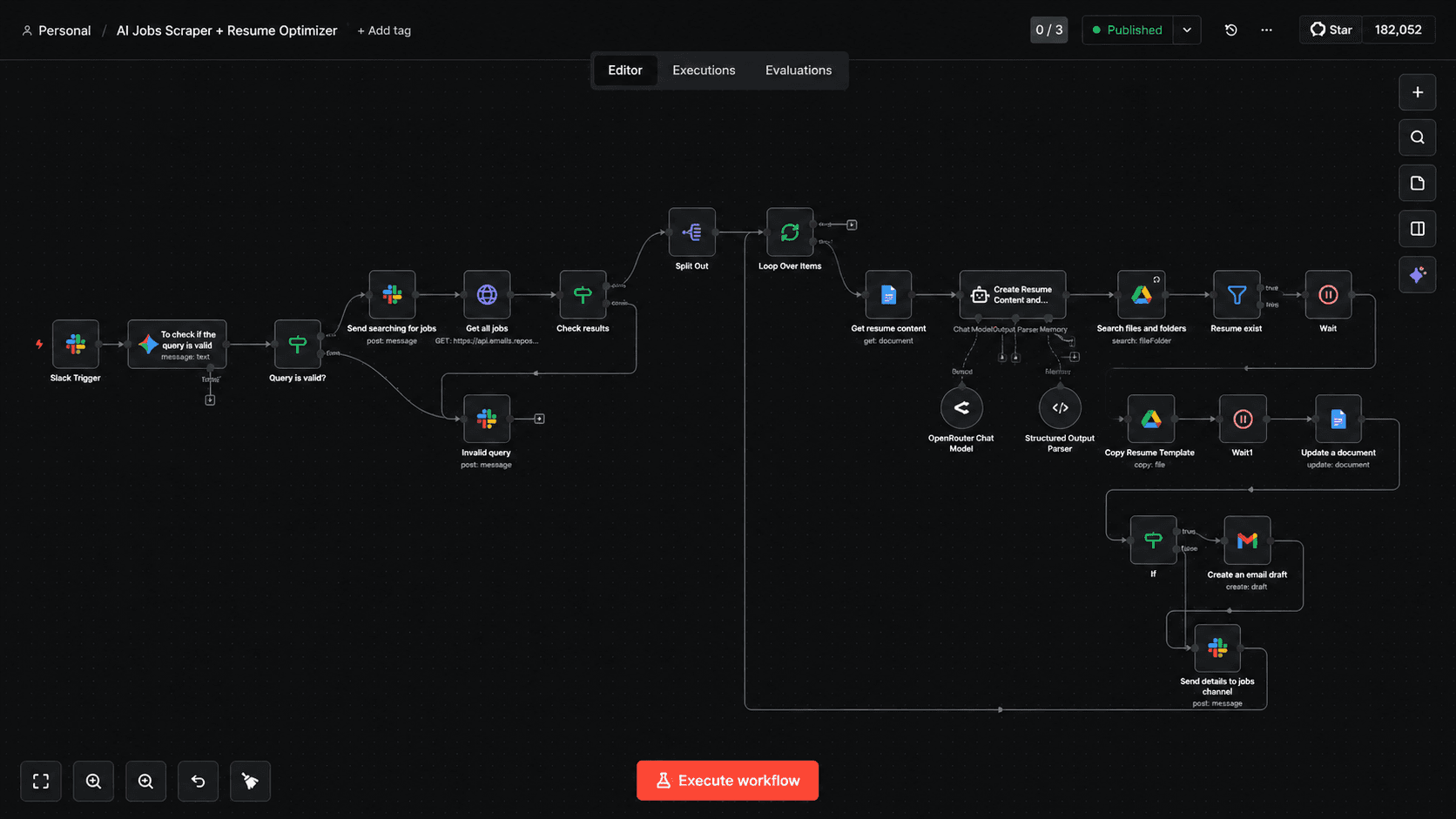Switch to the Editor tab
Screen dimensions: 1456x819
[625, 70]
